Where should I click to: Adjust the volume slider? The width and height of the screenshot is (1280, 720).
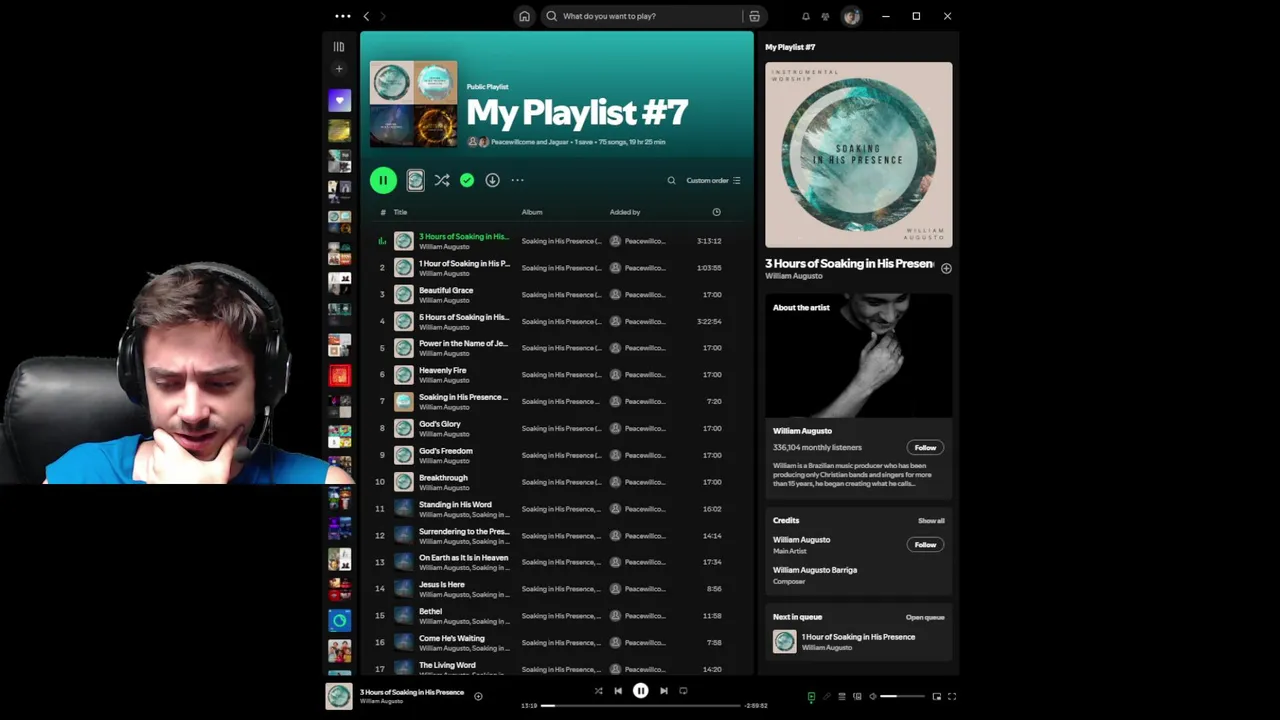point(903,697)
